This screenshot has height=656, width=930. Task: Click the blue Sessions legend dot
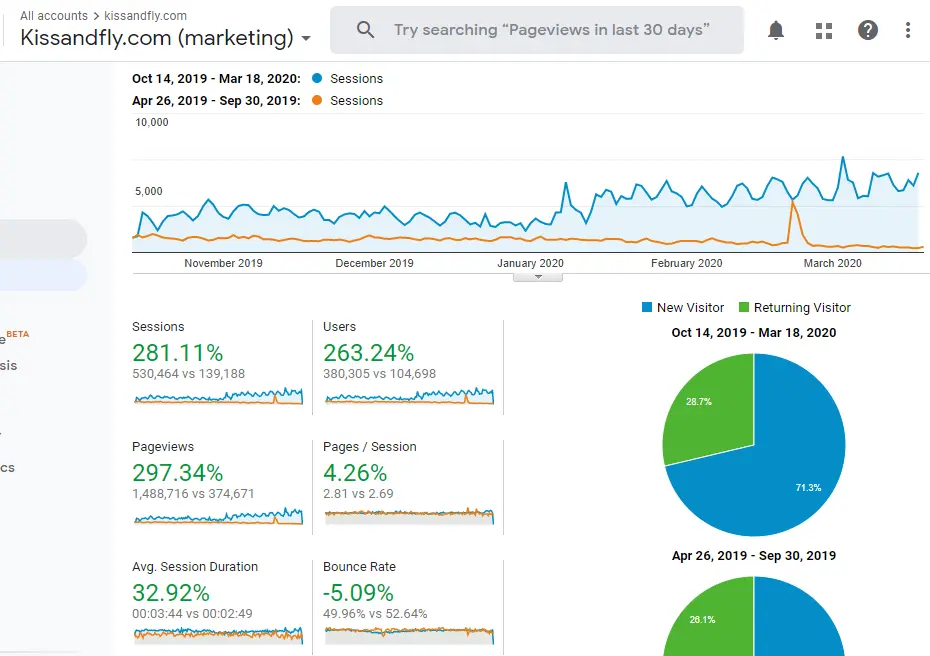click(x=317, y=78)
